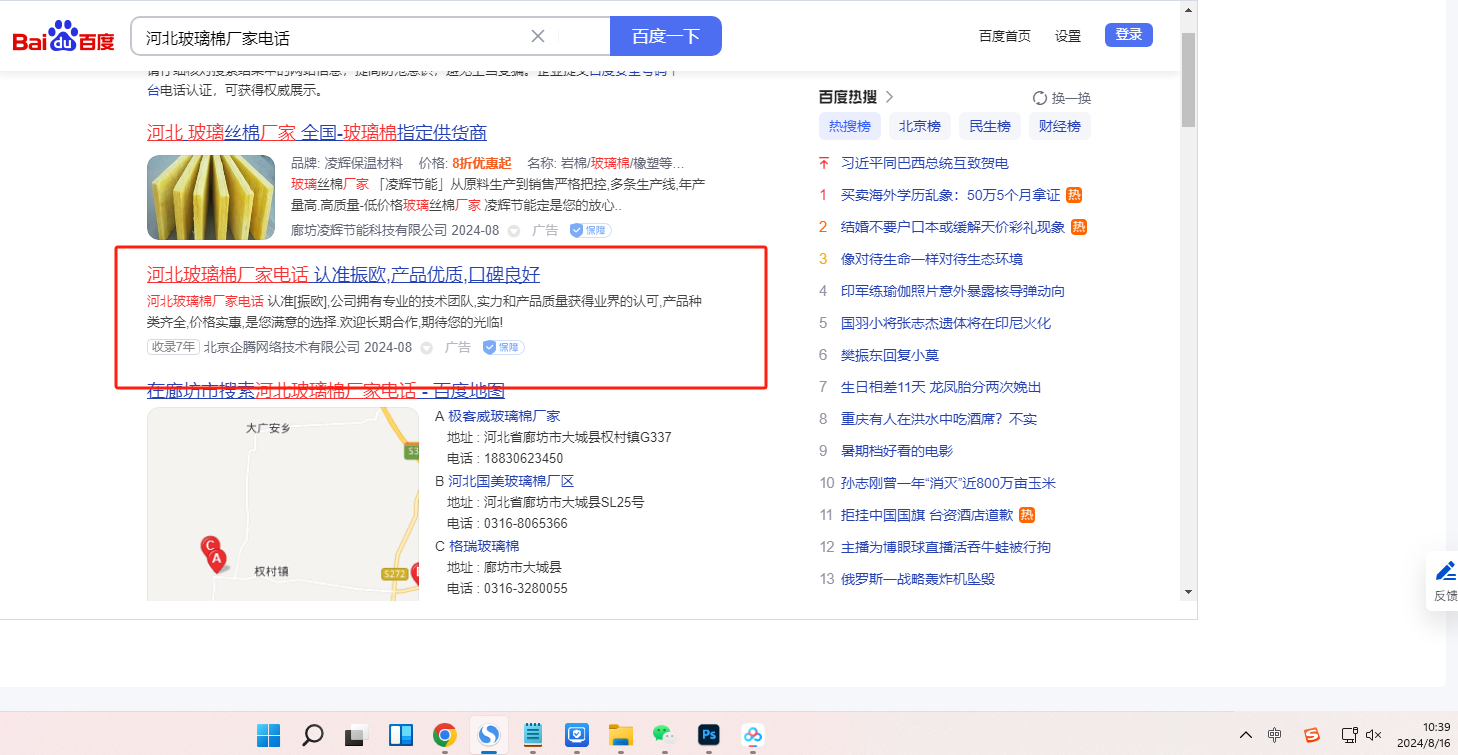The image size is (1458, 755).
Task: Expand the 百度热搜 chevron arrow
Action: pyautogui.click(x=889, y=97)
